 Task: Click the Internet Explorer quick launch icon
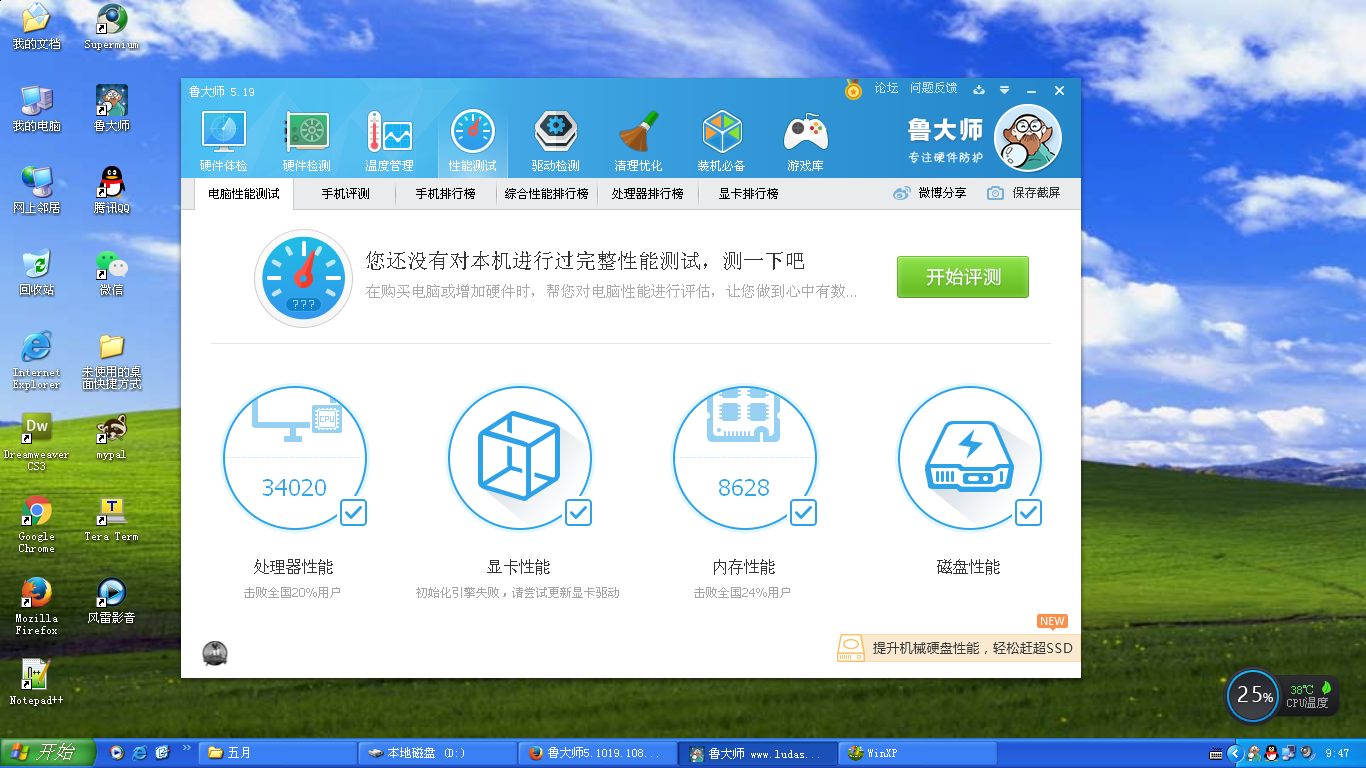(x=140, y=753)
